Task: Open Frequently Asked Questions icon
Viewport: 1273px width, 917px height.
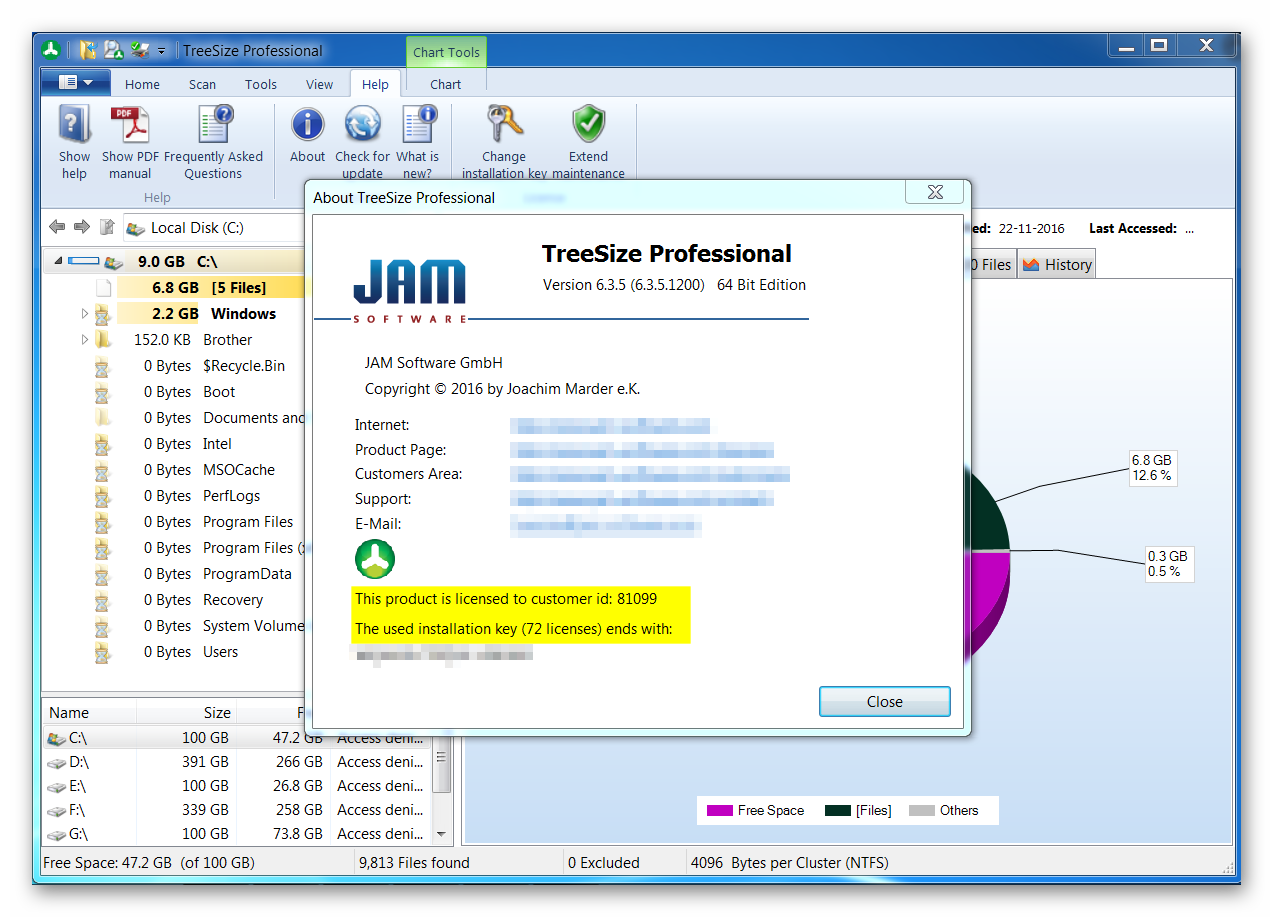Action: [x=214, y=125]
